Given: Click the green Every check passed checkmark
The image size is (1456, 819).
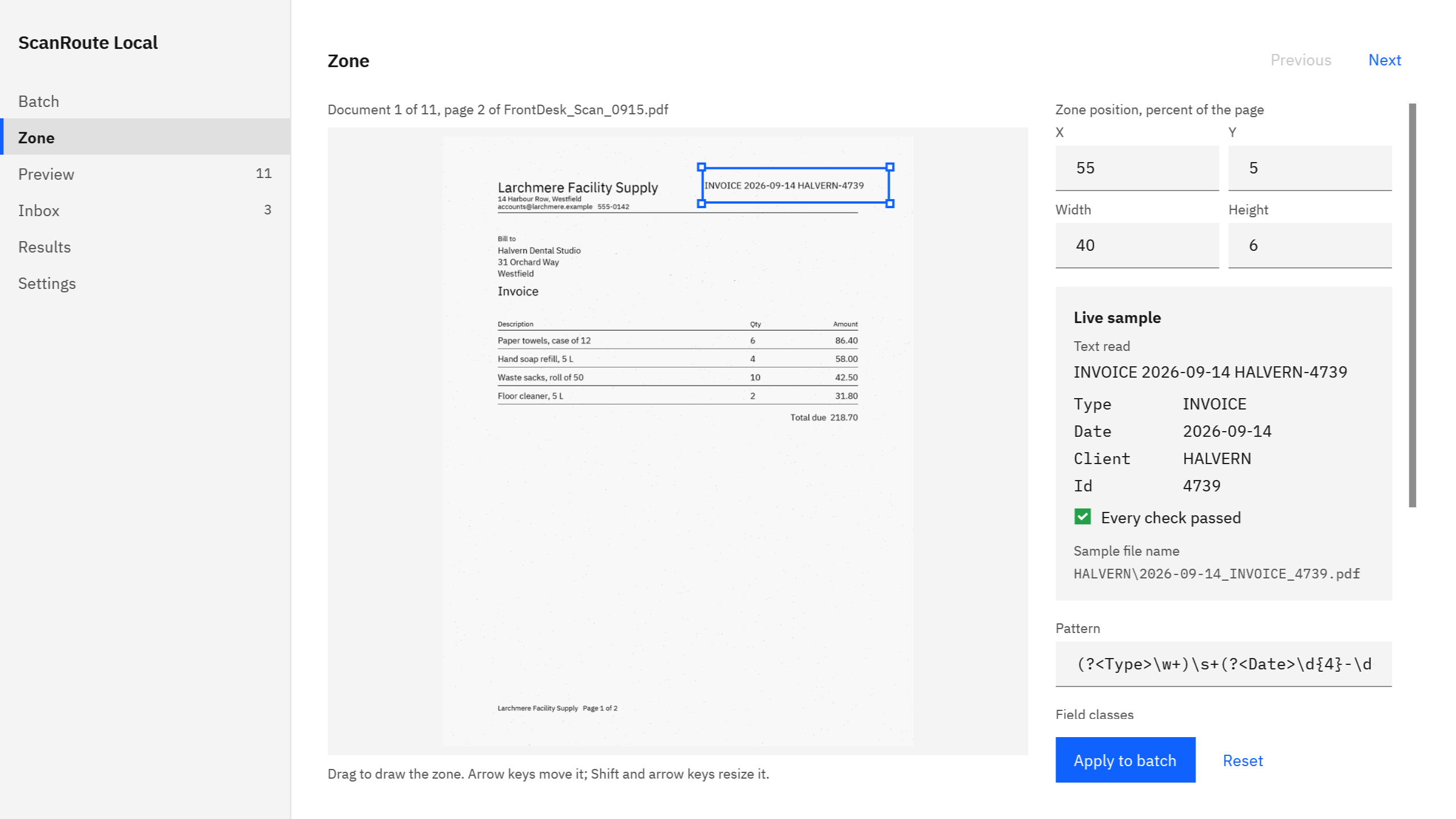Looking at the screenshot, I should coord(1082,516).
